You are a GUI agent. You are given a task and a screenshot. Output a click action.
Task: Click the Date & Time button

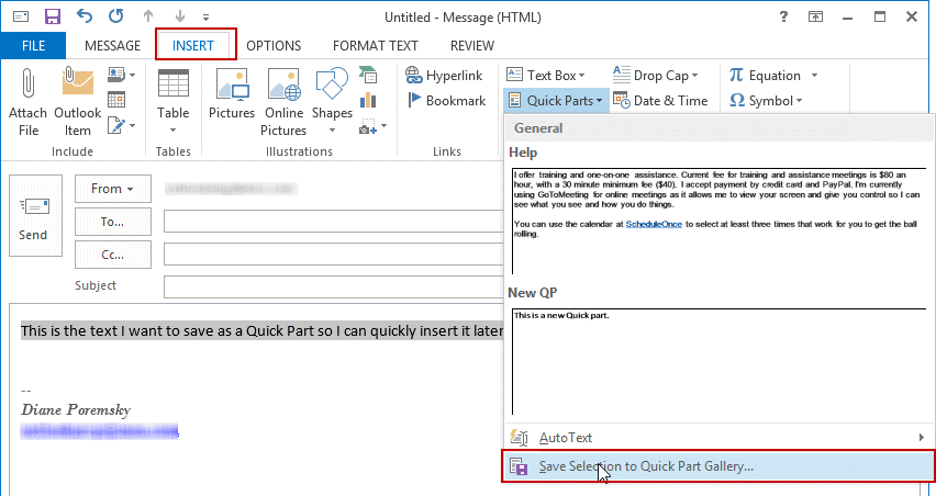[660, 100]
